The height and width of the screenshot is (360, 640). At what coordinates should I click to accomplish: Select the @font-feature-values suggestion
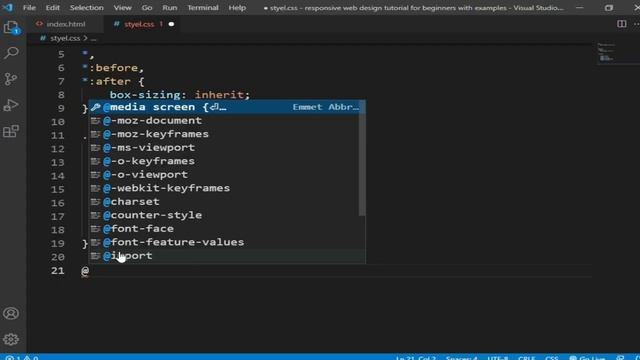(224, 242)
